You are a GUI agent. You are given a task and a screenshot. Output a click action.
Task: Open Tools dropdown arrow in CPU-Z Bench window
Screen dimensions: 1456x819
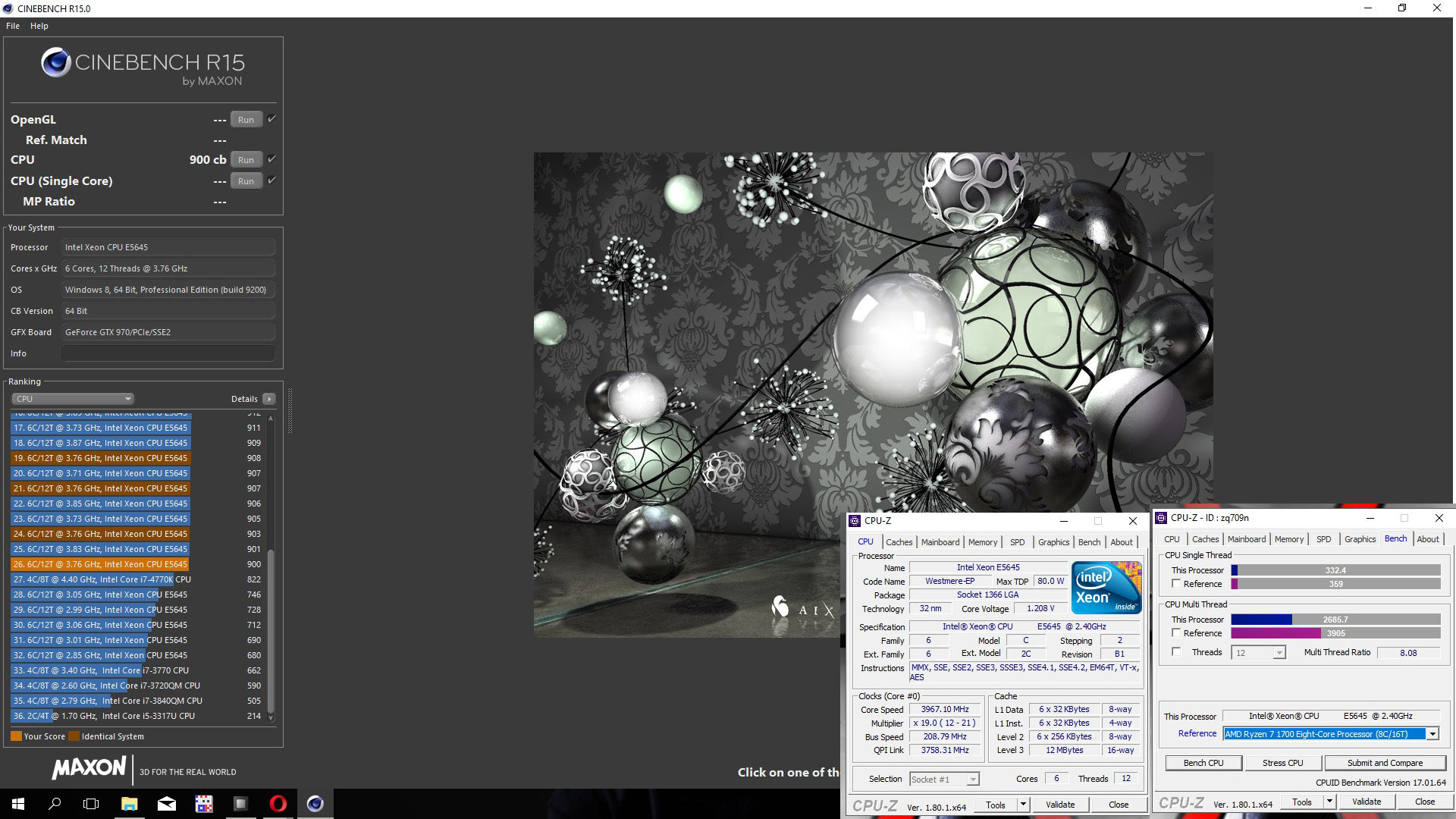[x=1329, y=802]
